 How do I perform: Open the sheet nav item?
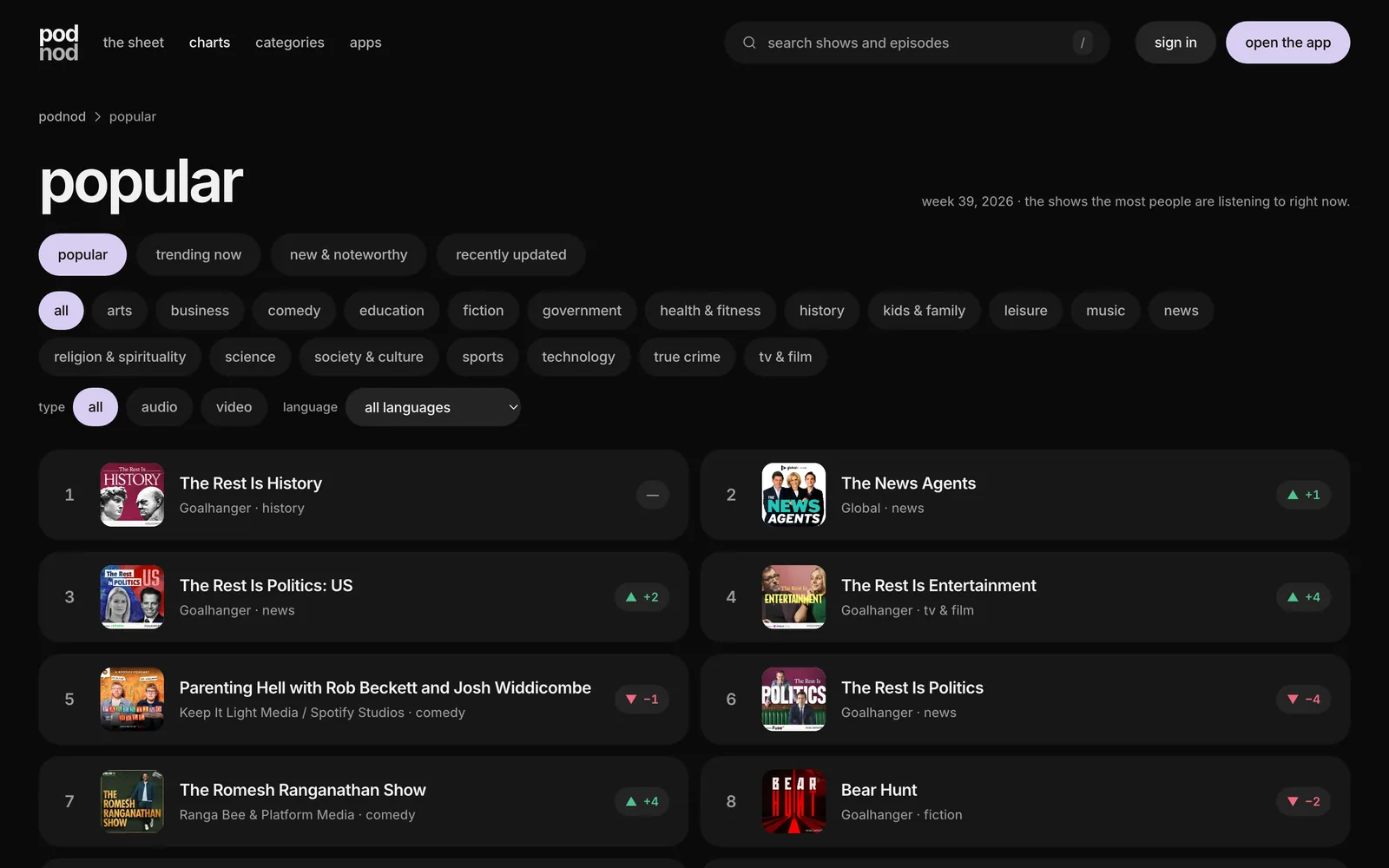coord(134,43)
